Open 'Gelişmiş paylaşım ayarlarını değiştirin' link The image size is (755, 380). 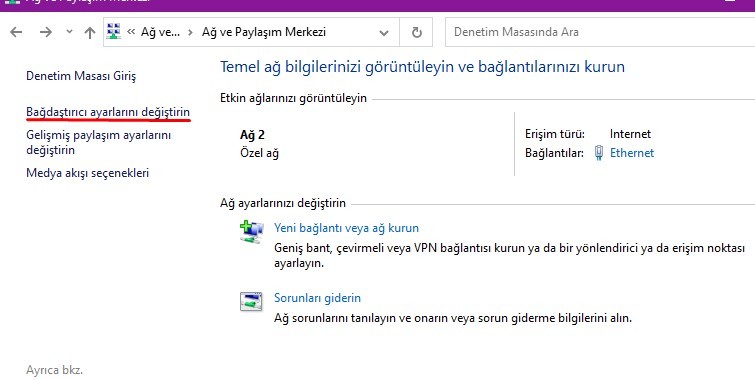coord(98,143)
